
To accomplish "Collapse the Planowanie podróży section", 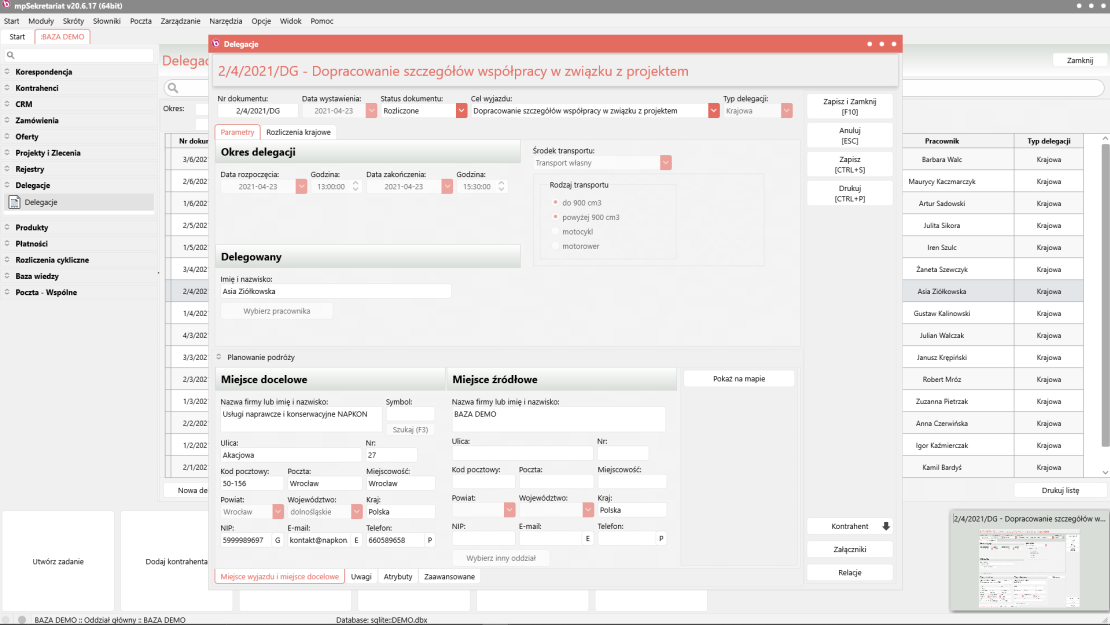I will [x=219, y=357].
